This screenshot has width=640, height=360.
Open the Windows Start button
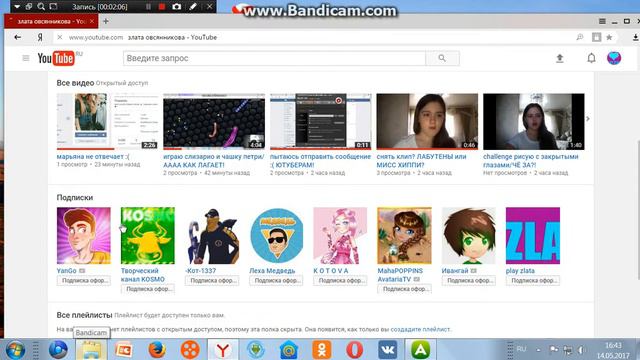pos(15,350)
